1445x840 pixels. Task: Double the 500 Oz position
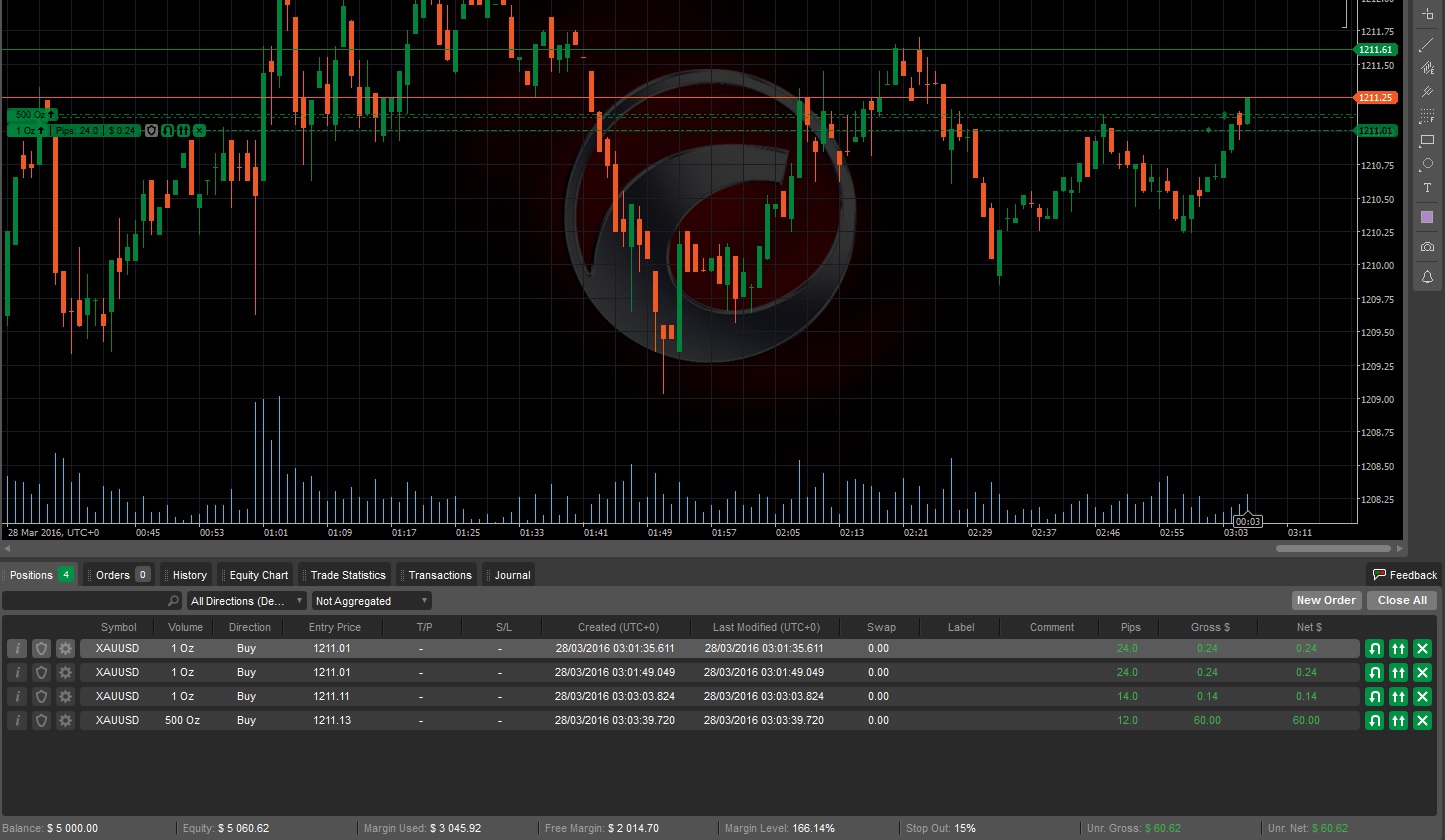pos(1398,720)
